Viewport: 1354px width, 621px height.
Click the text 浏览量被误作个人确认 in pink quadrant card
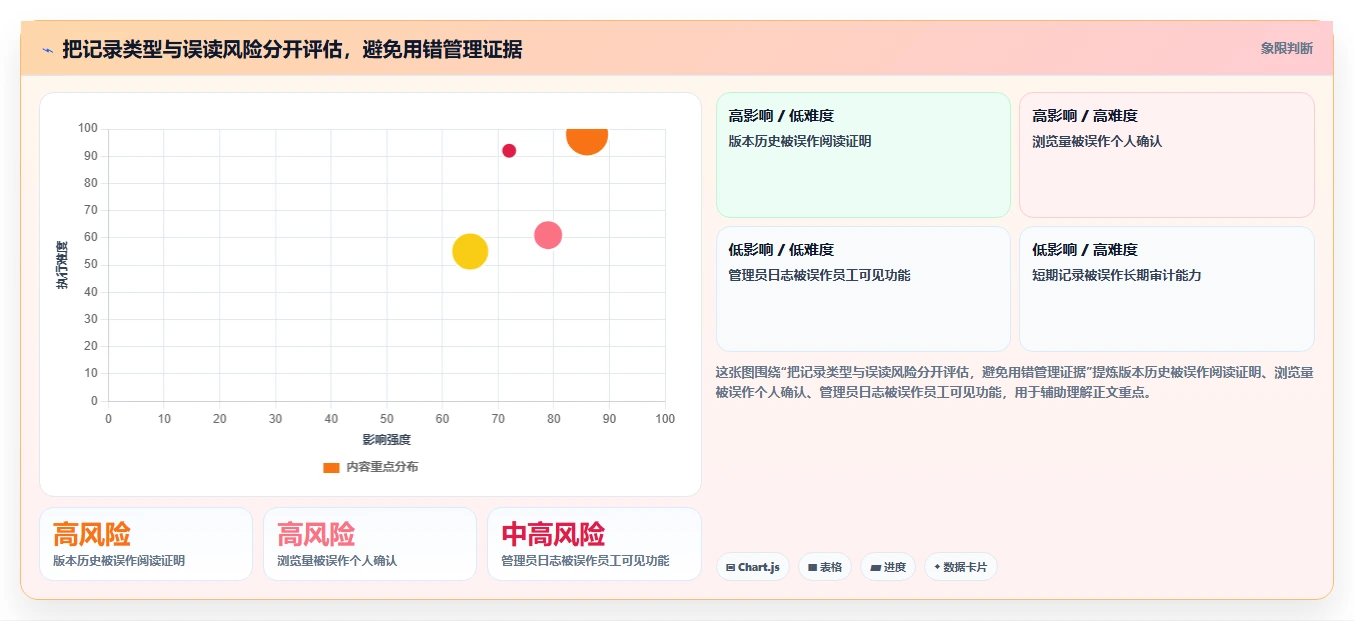(x=1097, y=141)
